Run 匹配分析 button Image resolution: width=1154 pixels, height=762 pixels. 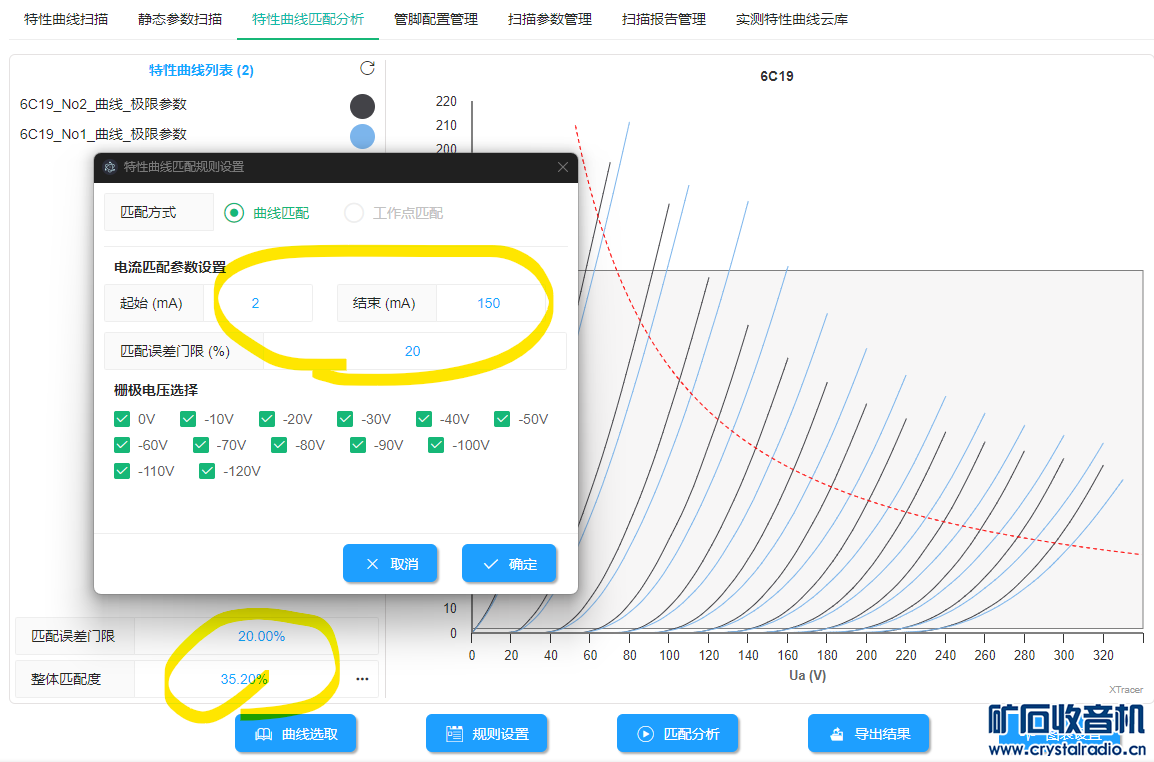click(677, 733)
